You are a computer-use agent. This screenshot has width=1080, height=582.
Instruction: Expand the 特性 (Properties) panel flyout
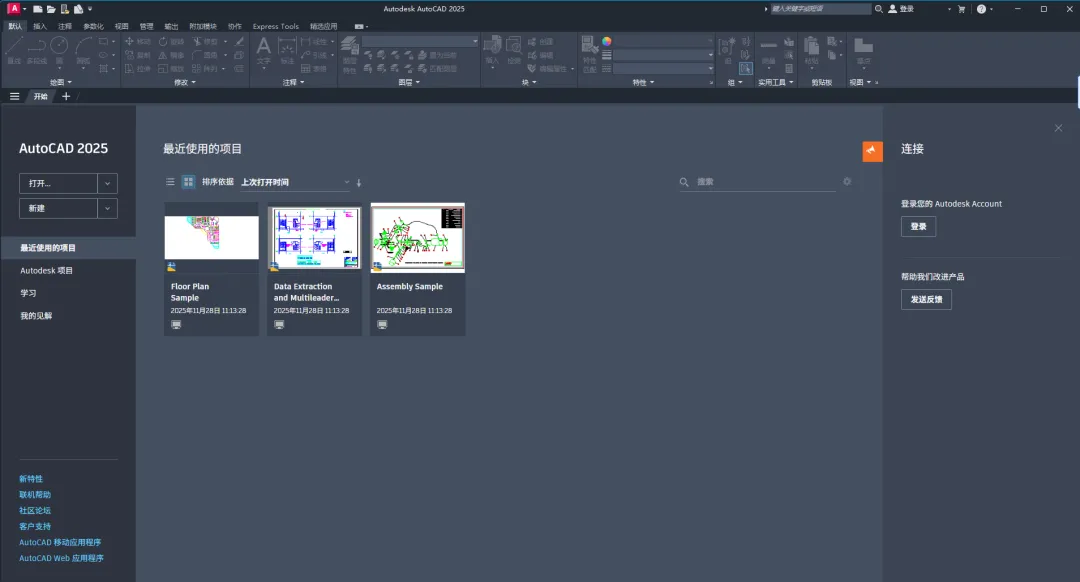tap(643, 83)
